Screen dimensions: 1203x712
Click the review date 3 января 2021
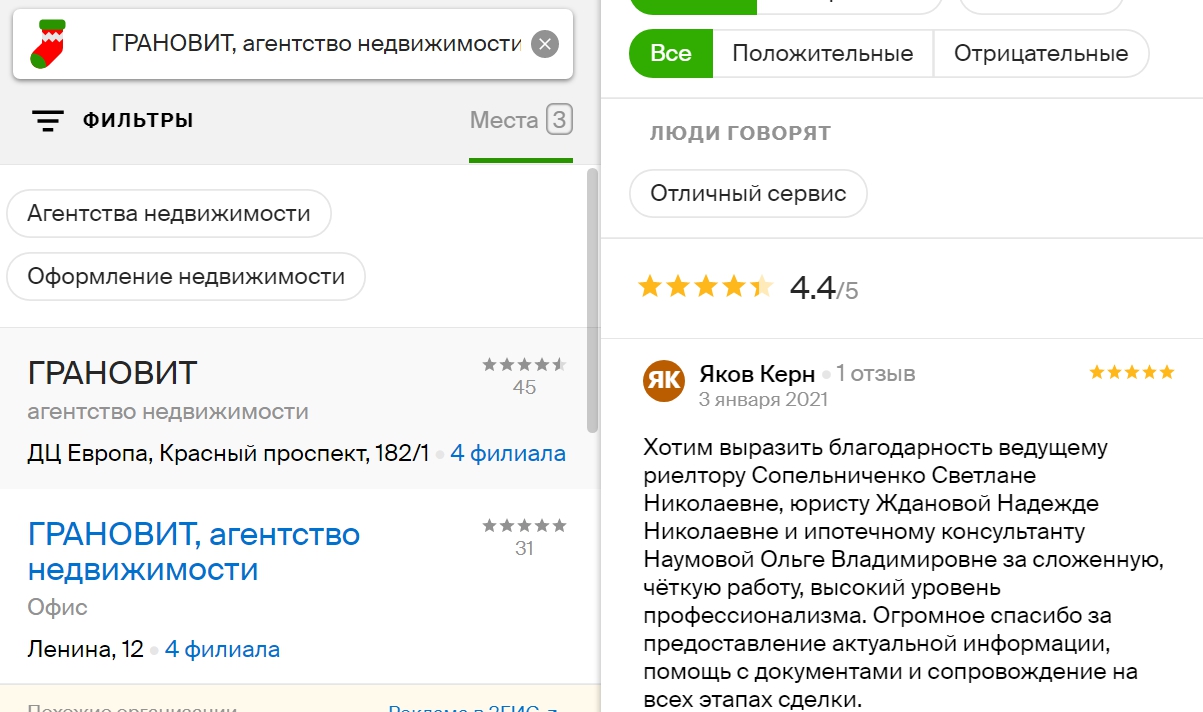(x=764, y=399)
